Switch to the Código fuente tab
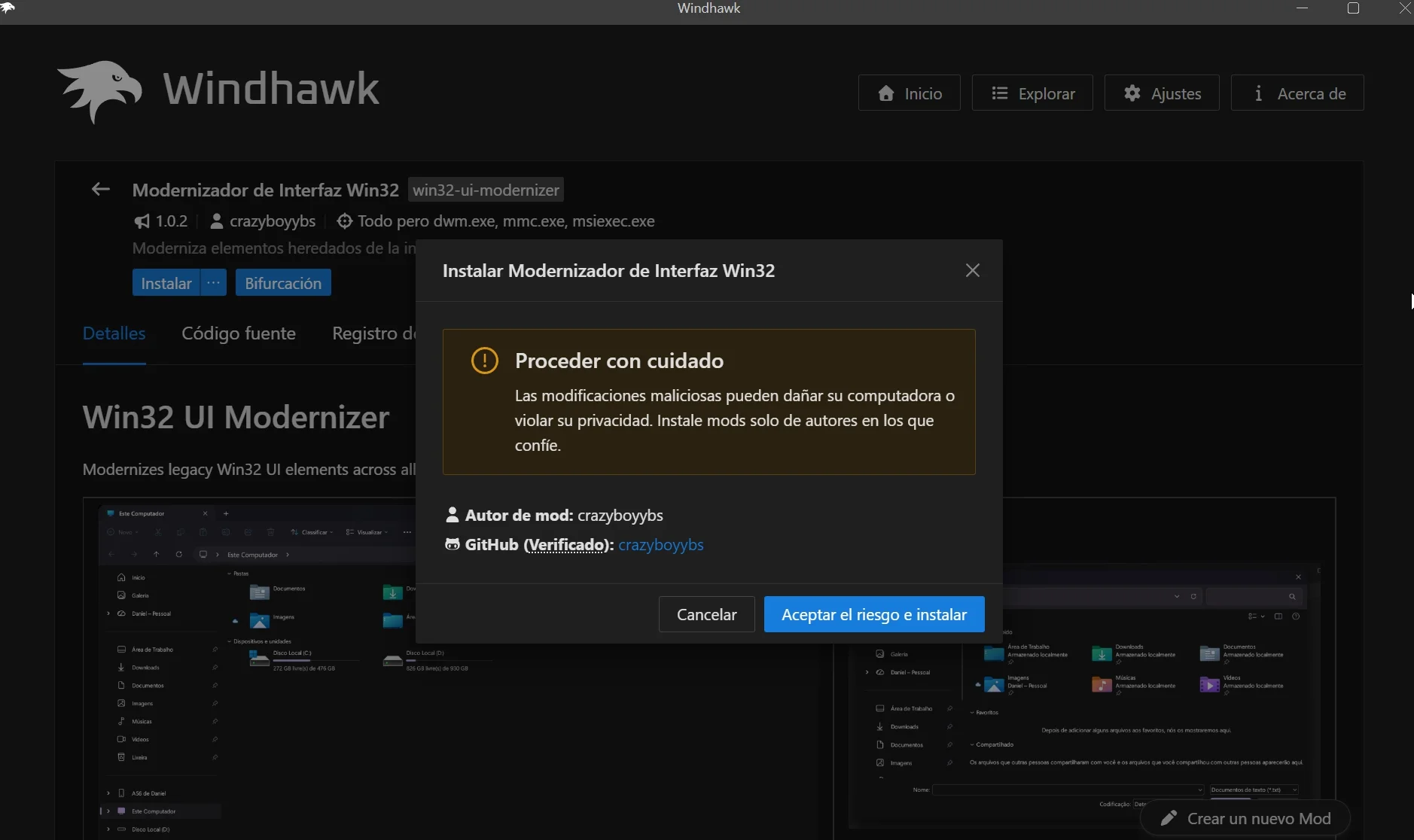The width and height of the screenshot is (1414, 840). [239, 333]
